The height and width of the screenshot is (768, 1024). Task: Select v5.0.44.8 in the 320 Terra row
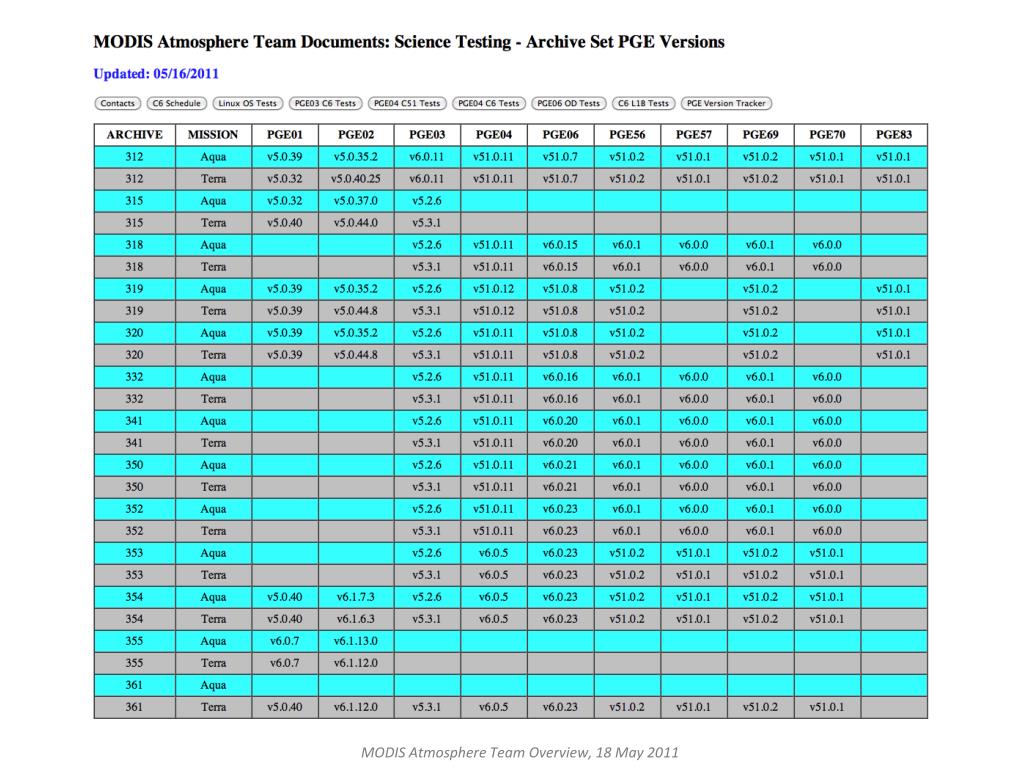pyautogui.click(x=356, y=355)
